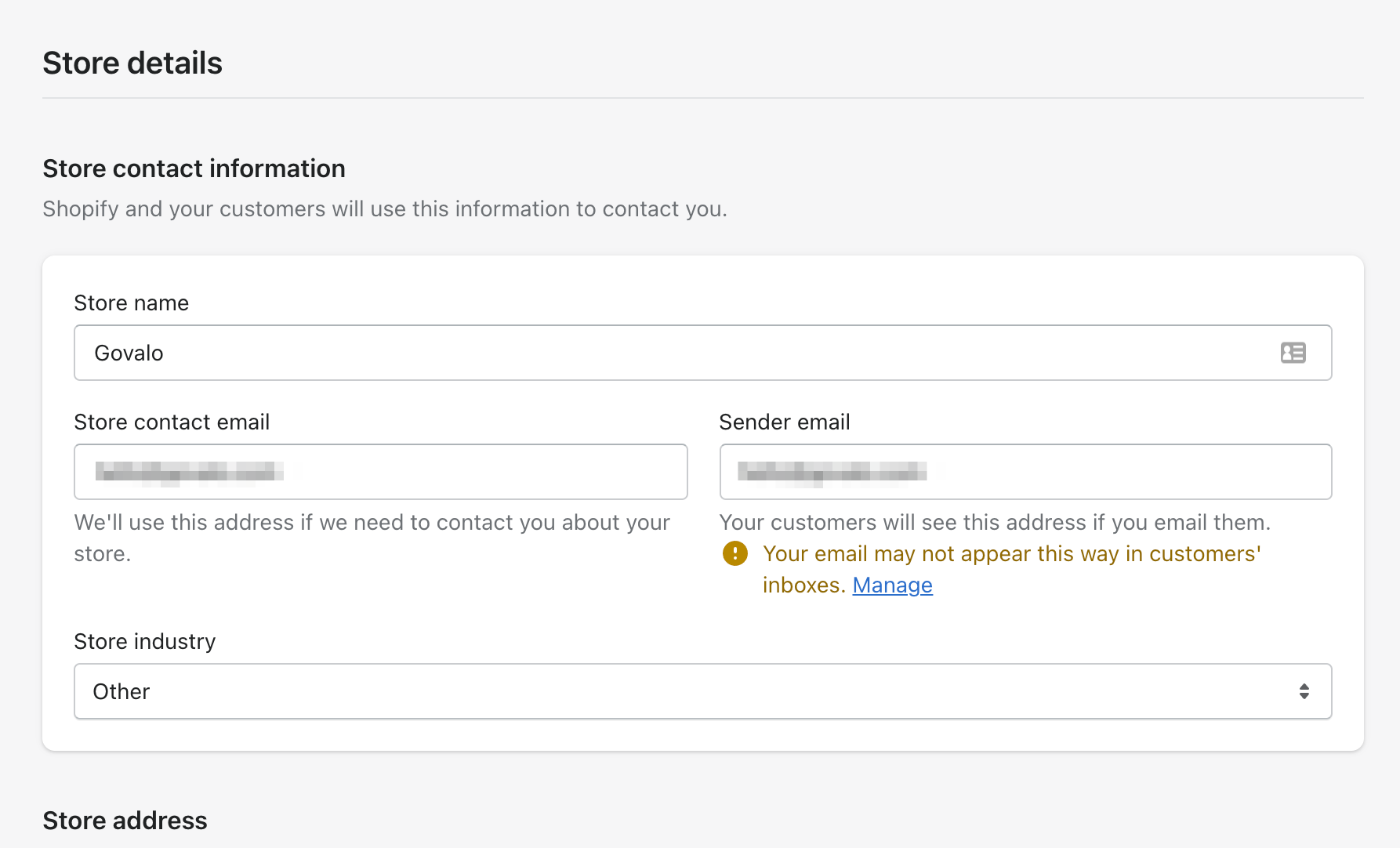Screen dimensions: 1400x848
Task: Click into the Sender email field
Action: click(x=1025, y=472)
